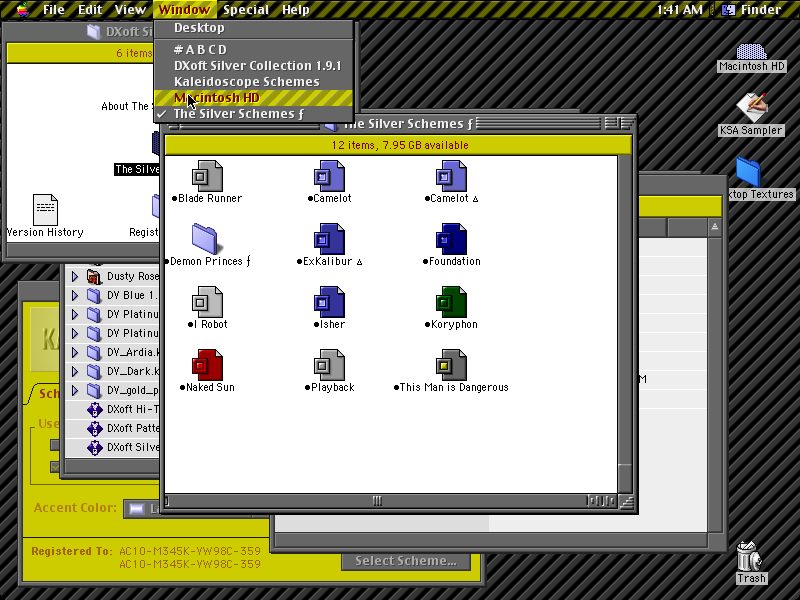
Task: Open the Finder application menu at right
Action: [x=752, y=10]
